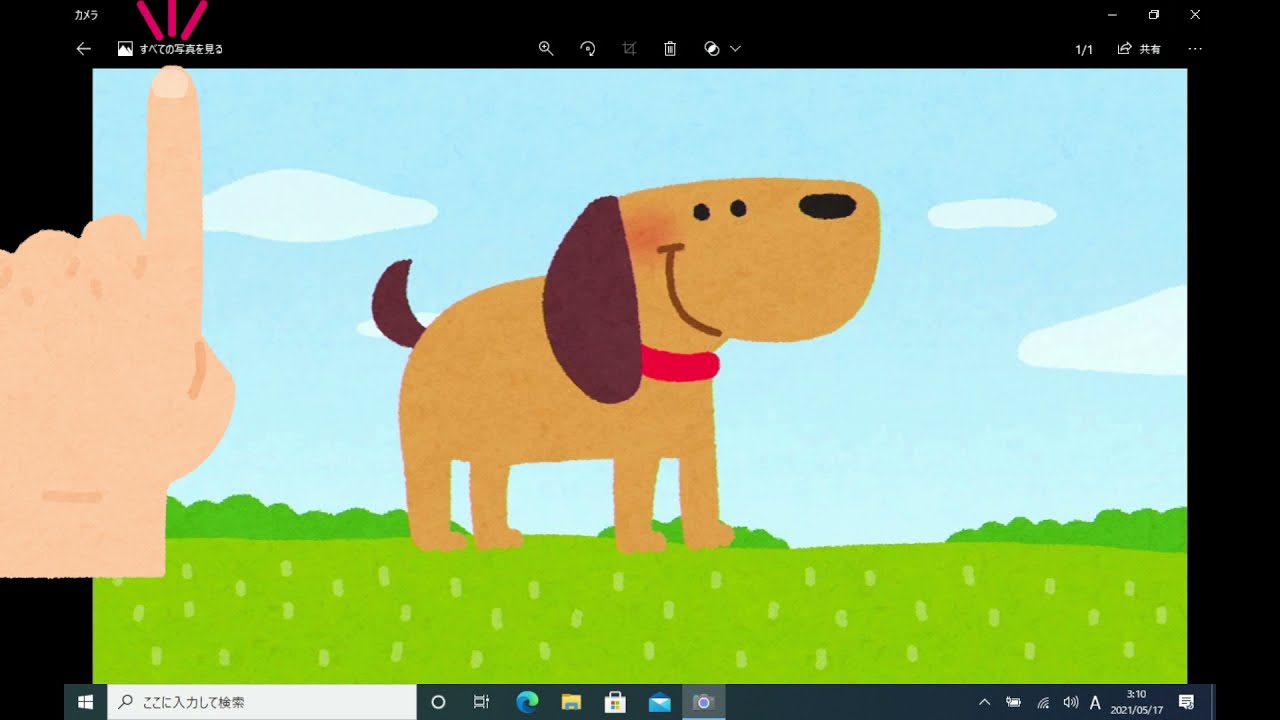1280x720 pixels.
Task: Launch Microsoft Edge from taskbar
Action: click(x=527, y=702)
